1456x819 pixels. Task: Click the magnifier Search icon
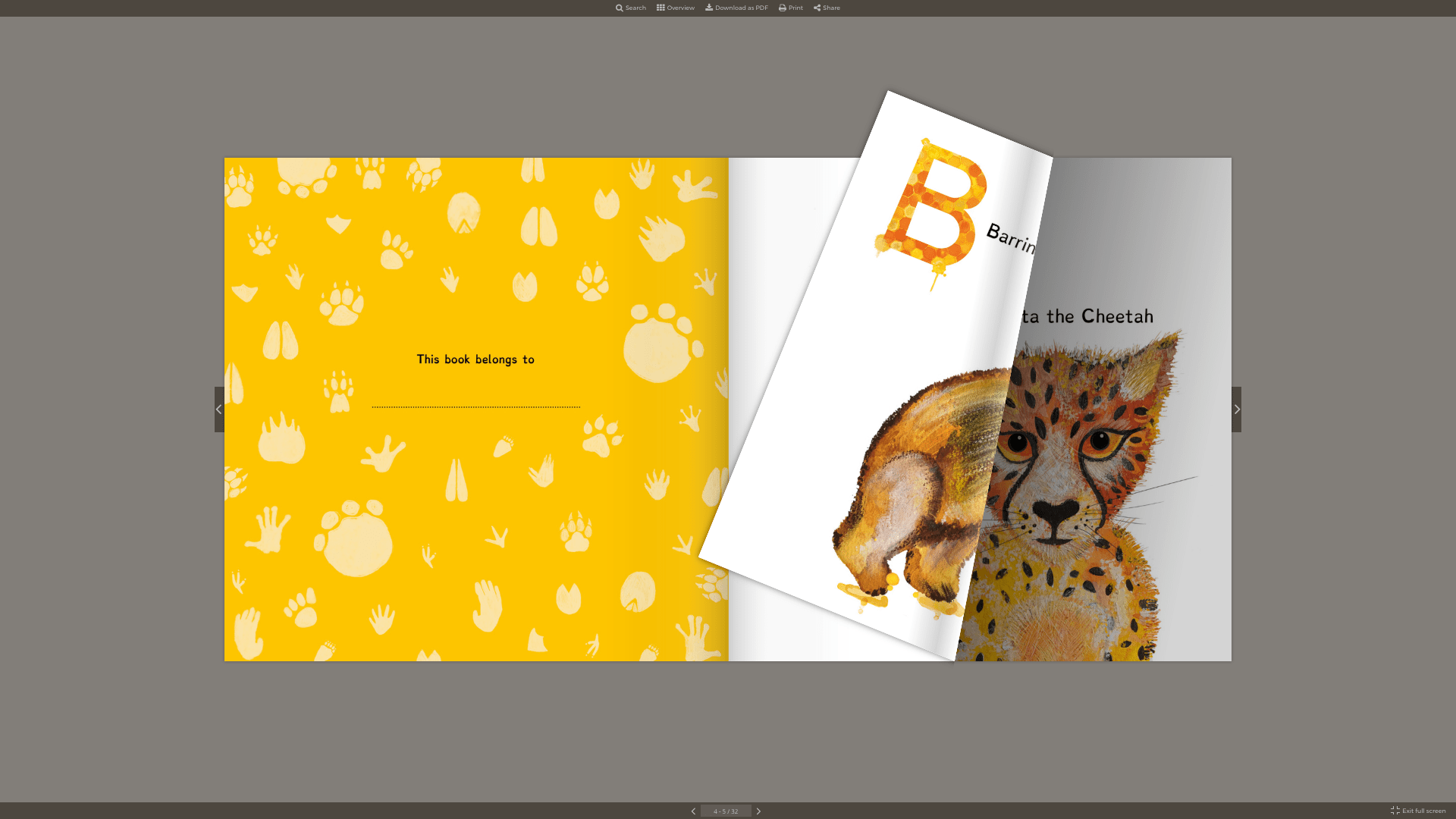coord(620,8)
